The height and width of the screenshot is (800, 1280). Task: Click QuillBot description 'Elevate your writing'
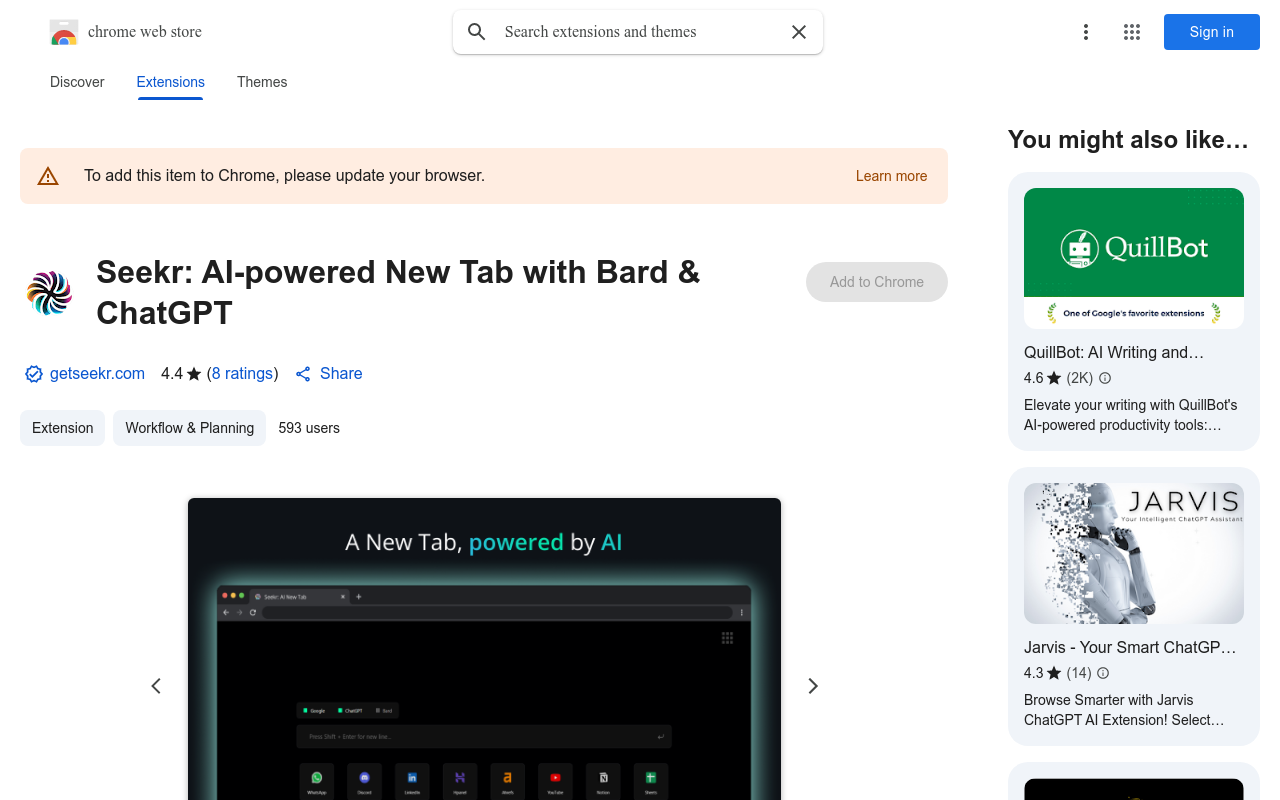[x=1131, y=415]
